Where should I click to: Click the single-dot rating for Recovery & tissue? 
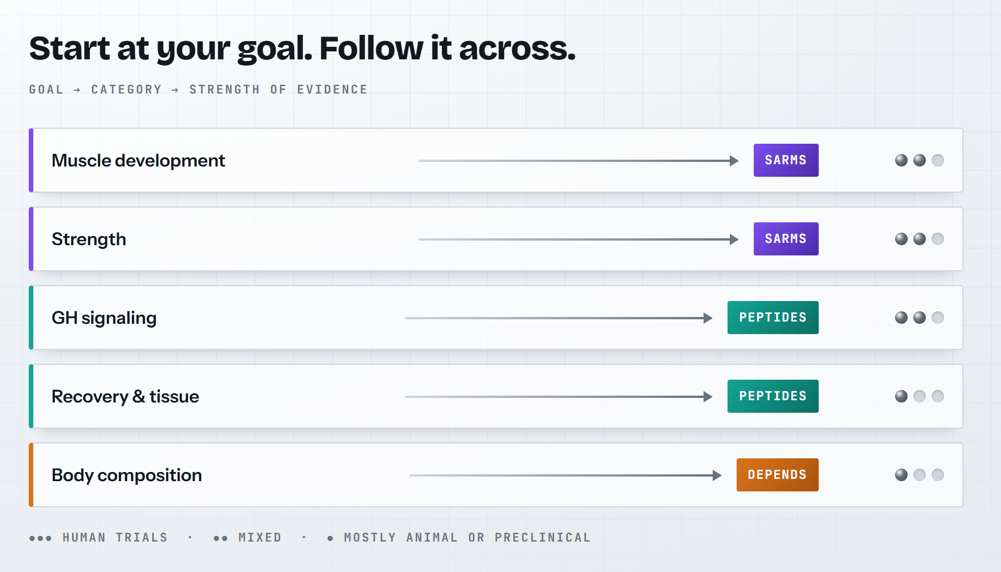point(919,396)
